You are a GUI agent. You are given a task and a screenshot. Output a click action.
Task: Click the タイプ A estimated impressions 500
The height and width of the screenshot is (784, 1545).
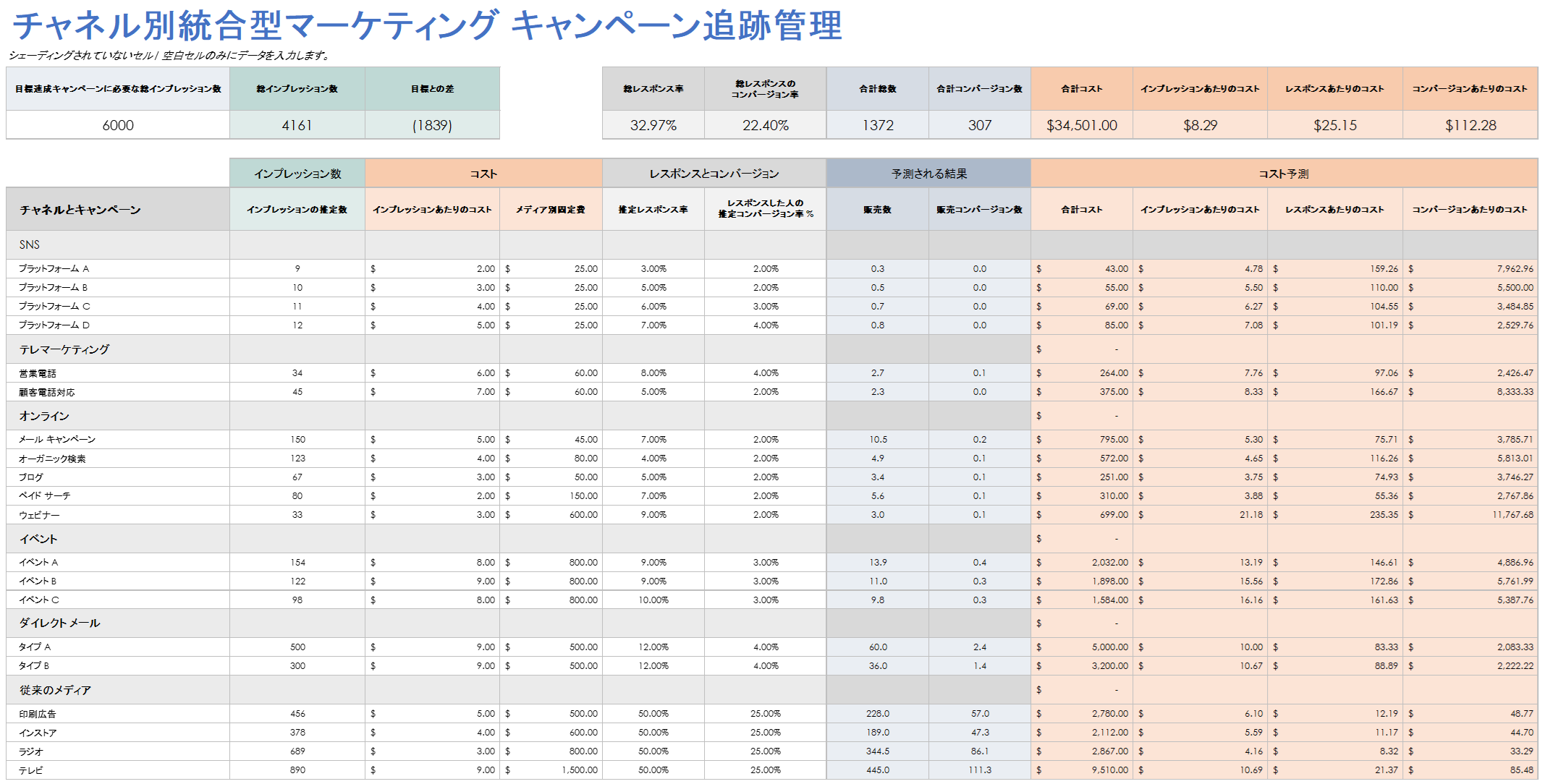[296, 646]
